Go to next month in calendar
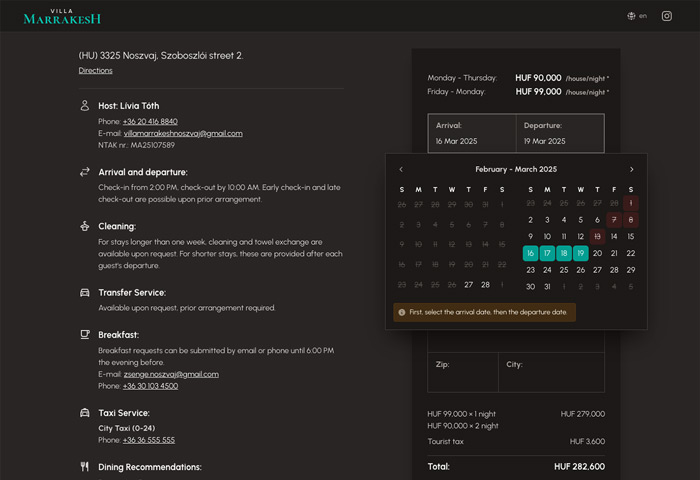The image size is (700, 480). tap(631, 170)
